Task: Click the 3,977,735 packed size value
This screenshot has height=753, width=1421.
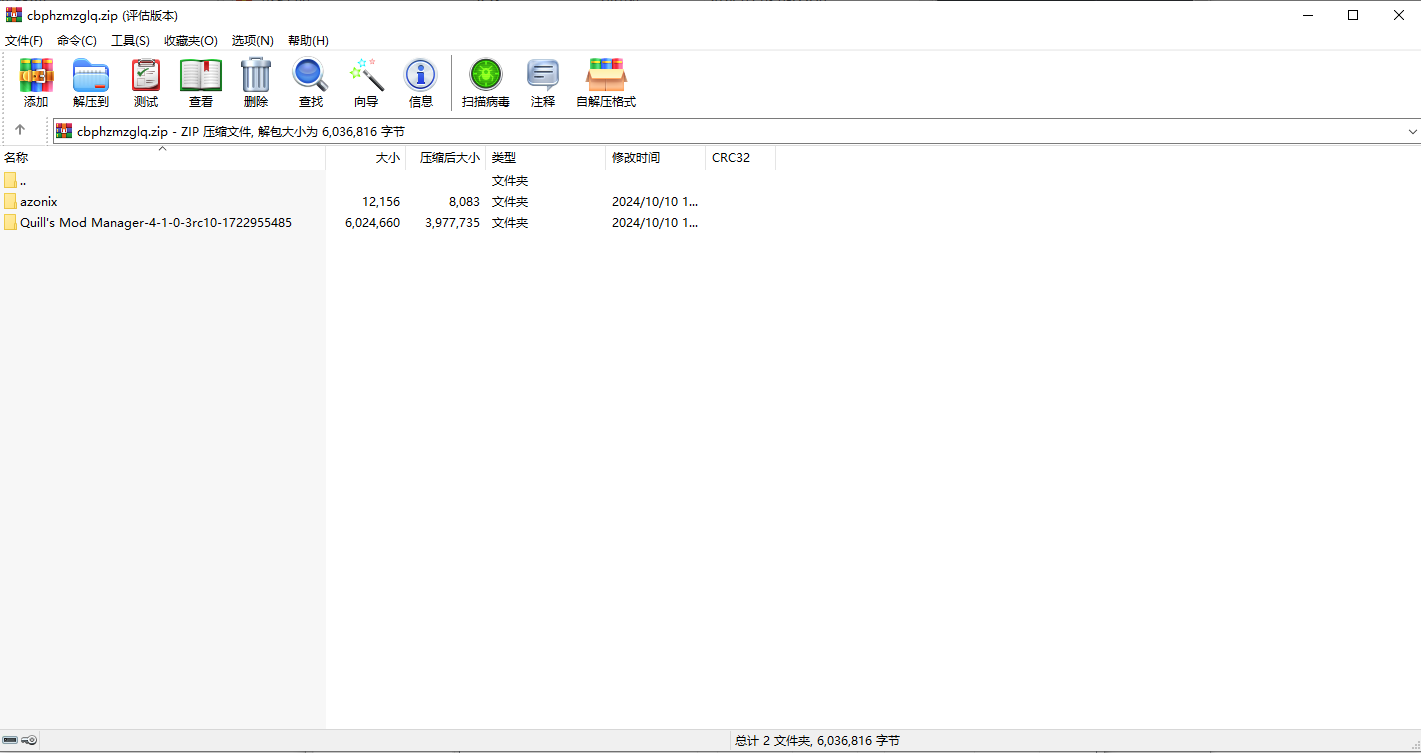Action: click(x=452, y=223)
